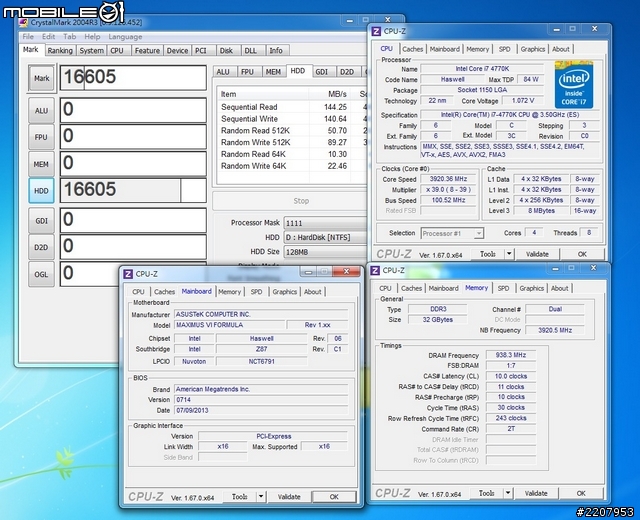This screenshot has height=520, width=640.
Task: Open the Edit menu in CrystalMark
Action: (48, 37)
